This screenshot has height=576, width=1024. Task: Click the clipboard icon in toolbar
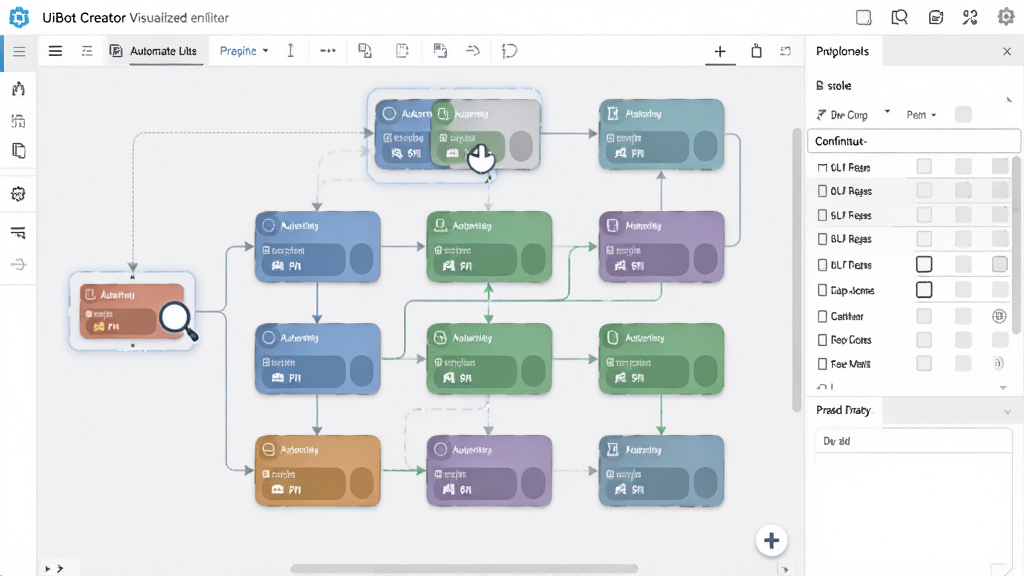coord(756,51)
